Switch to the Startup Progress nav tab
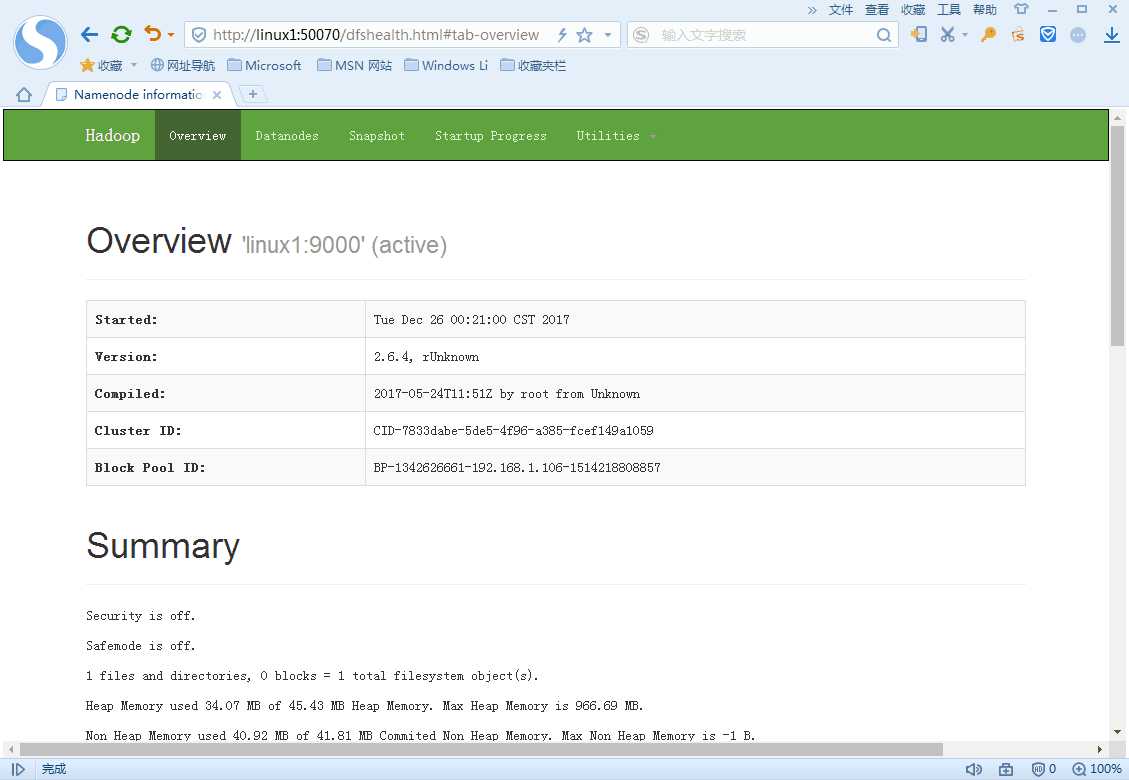Screen dimensions: 1129x780 coord(490,135)
